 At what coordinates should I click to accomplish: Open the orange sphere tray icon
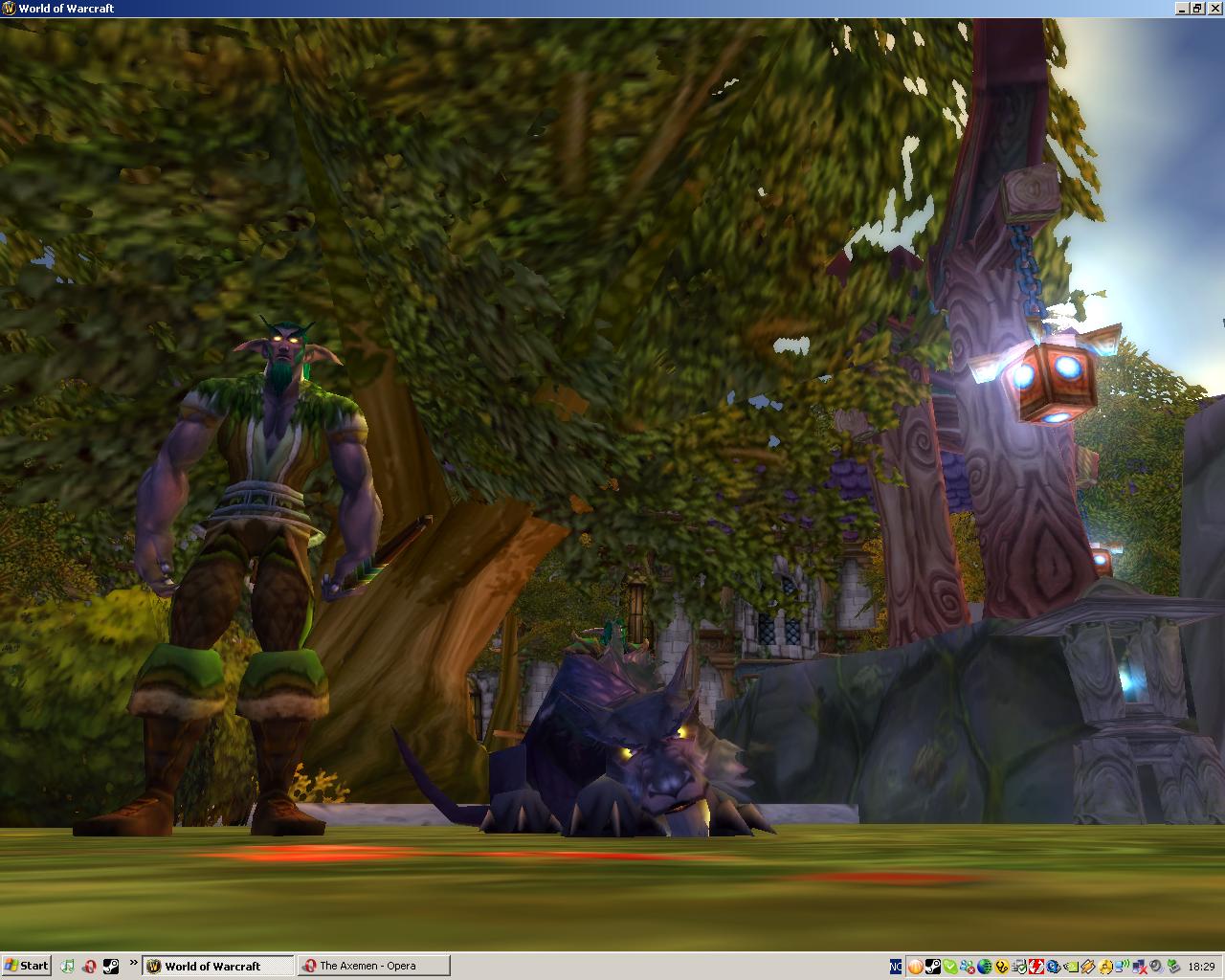[x=916, y=967]
